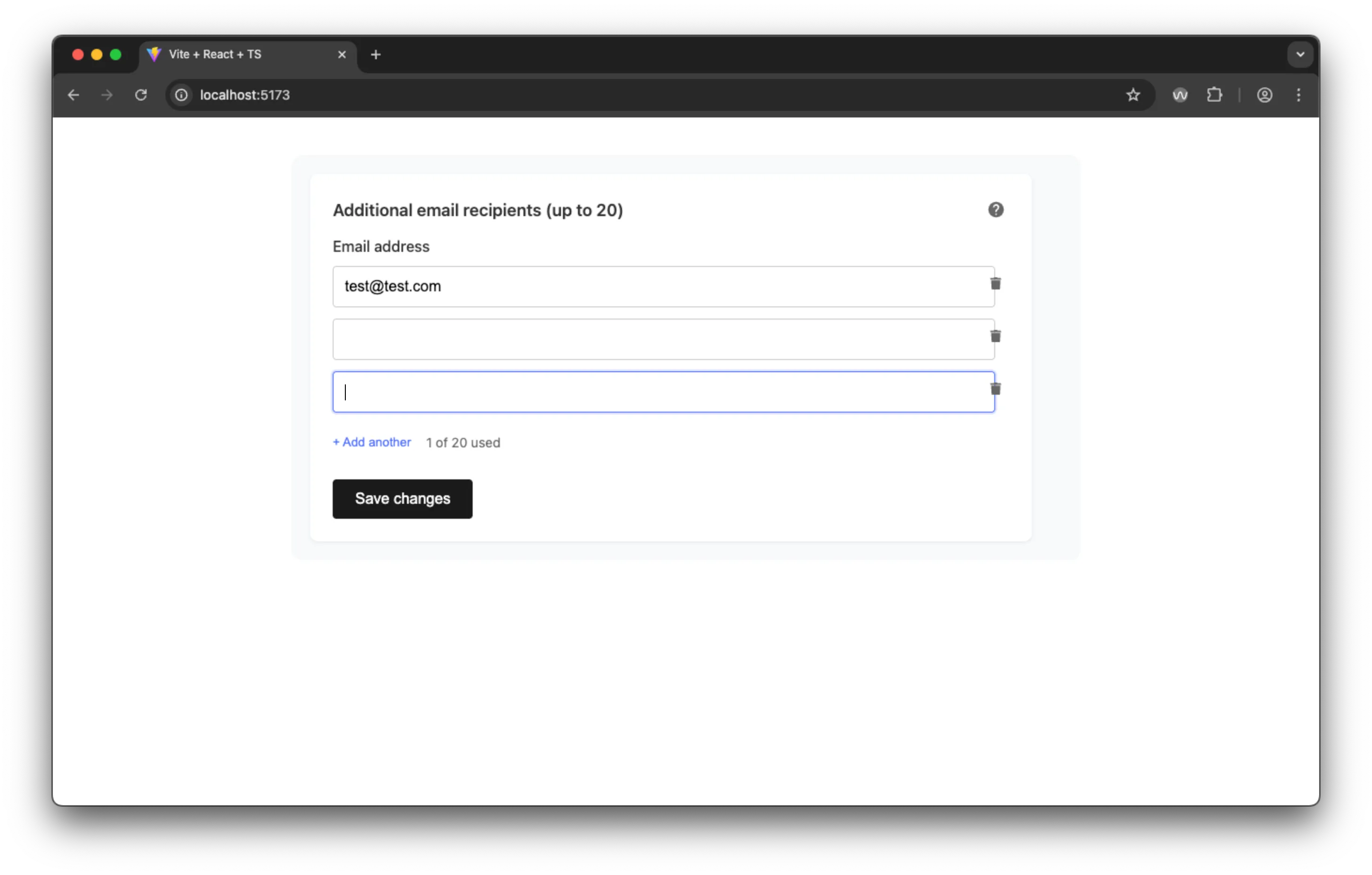
Task: Click inside the test@test.com email field
Action: tap(570, 287)
